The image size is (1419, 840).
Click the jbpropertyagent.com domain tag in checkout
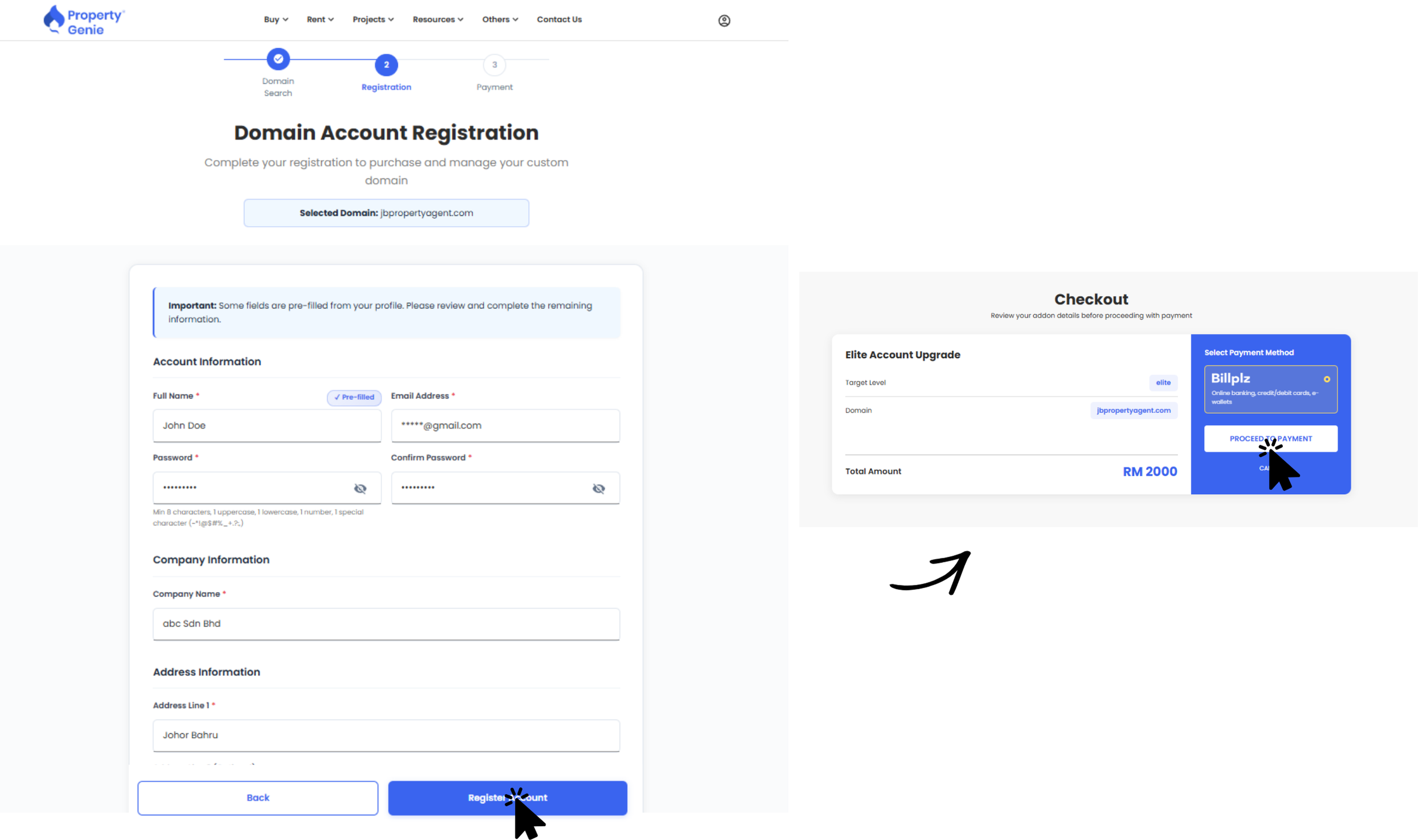[1133, 410]
